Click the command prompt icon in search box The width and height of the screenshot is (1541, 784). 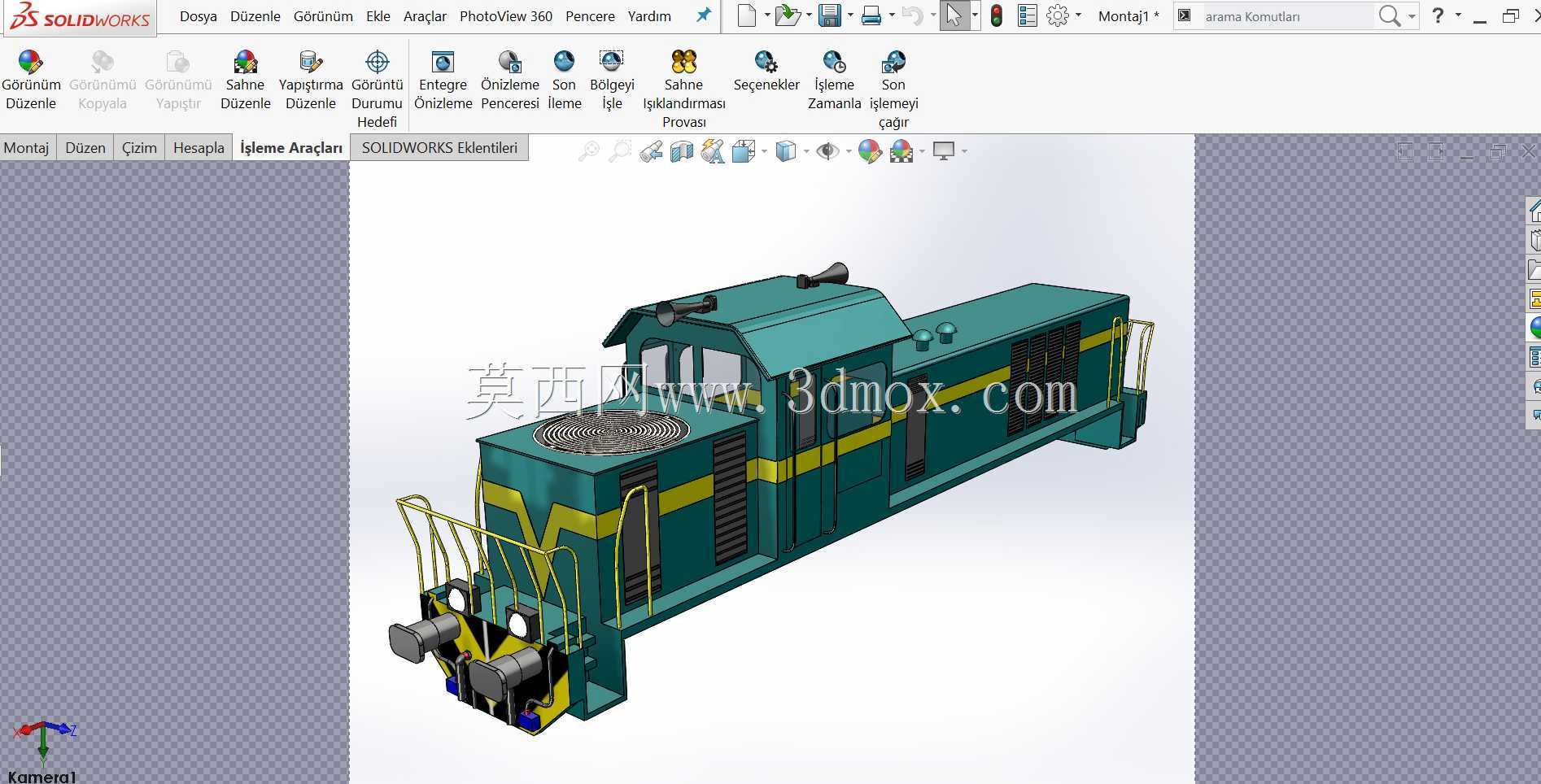click(1185, 15)
